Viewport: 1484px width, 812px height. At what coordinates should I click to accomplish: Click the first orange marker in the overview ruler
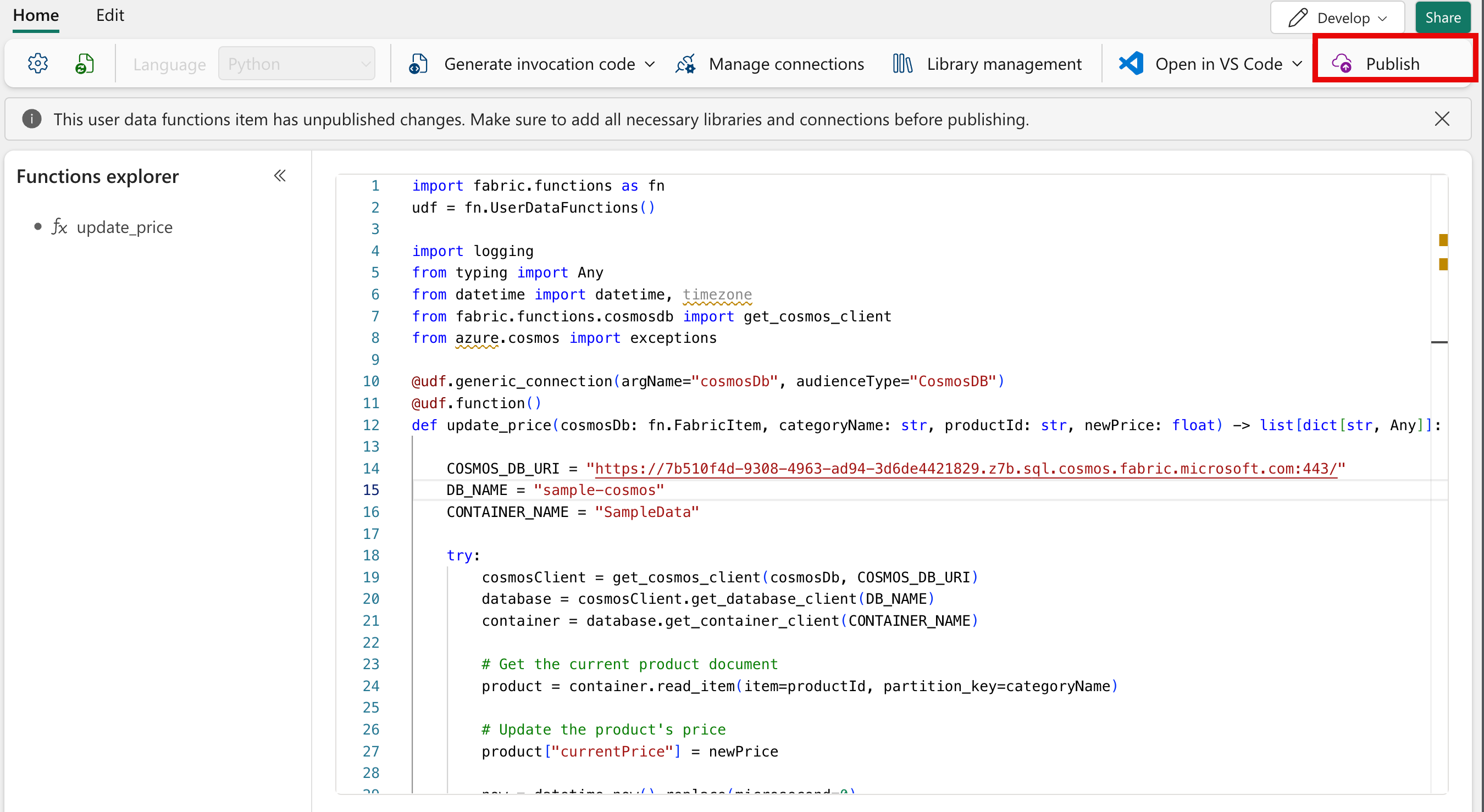1443,240
